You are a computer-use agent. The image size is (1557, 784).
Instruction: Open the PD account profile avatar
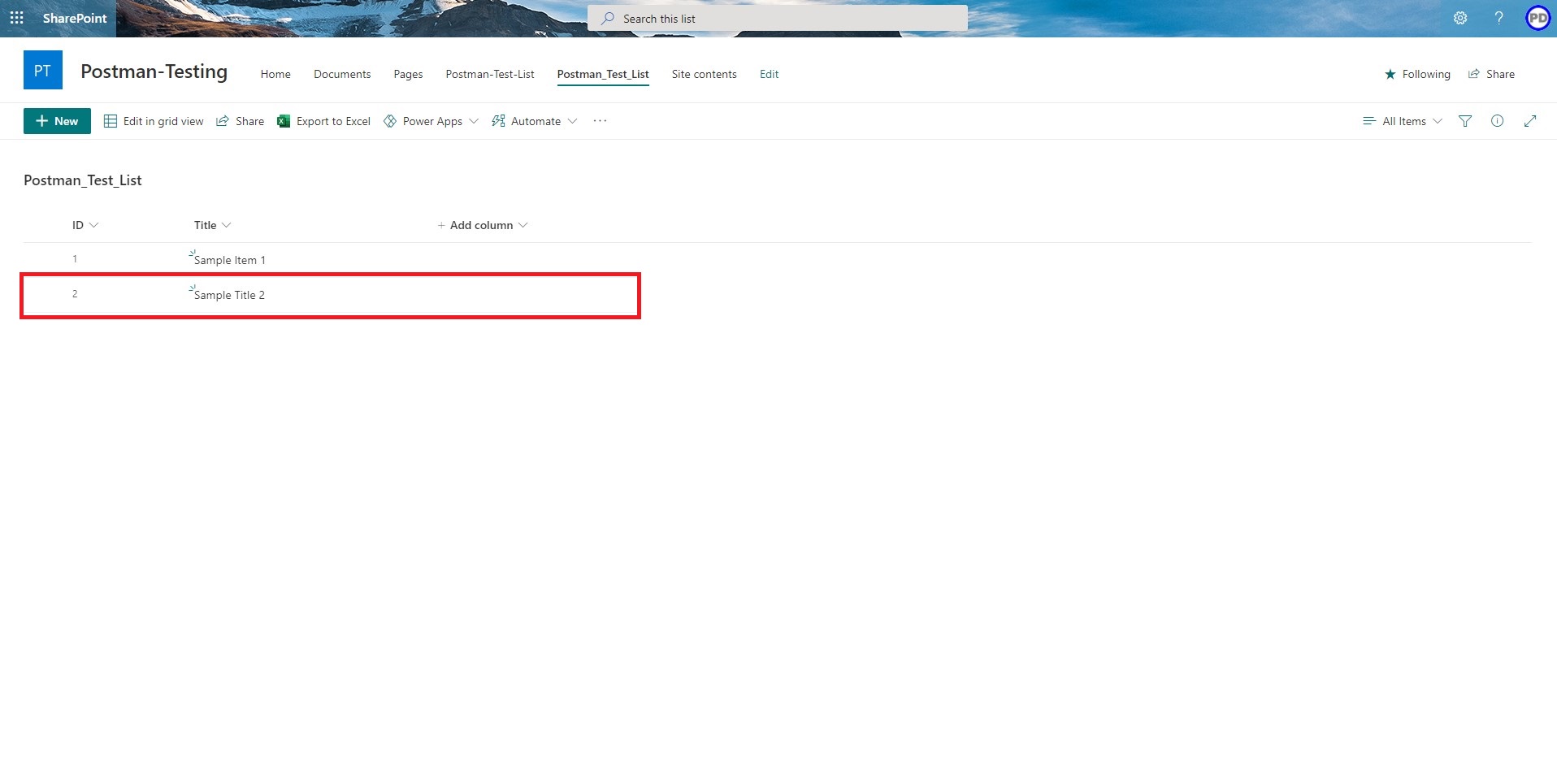point(1537,18)
